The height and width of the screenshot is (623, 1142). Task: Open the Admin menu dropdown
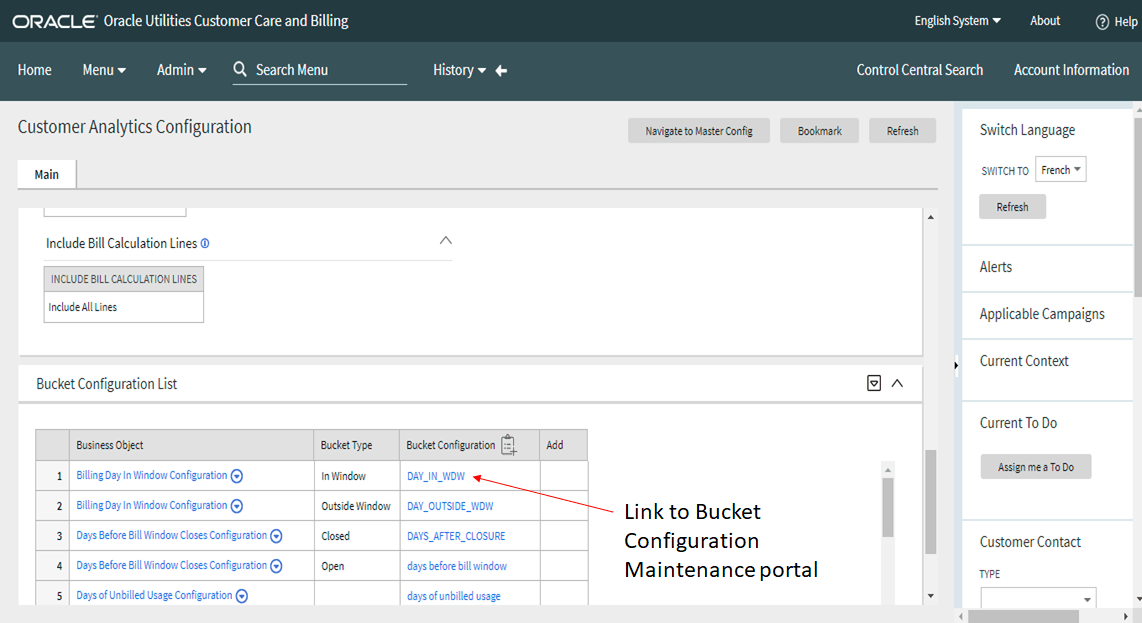[x=181, y=69]
